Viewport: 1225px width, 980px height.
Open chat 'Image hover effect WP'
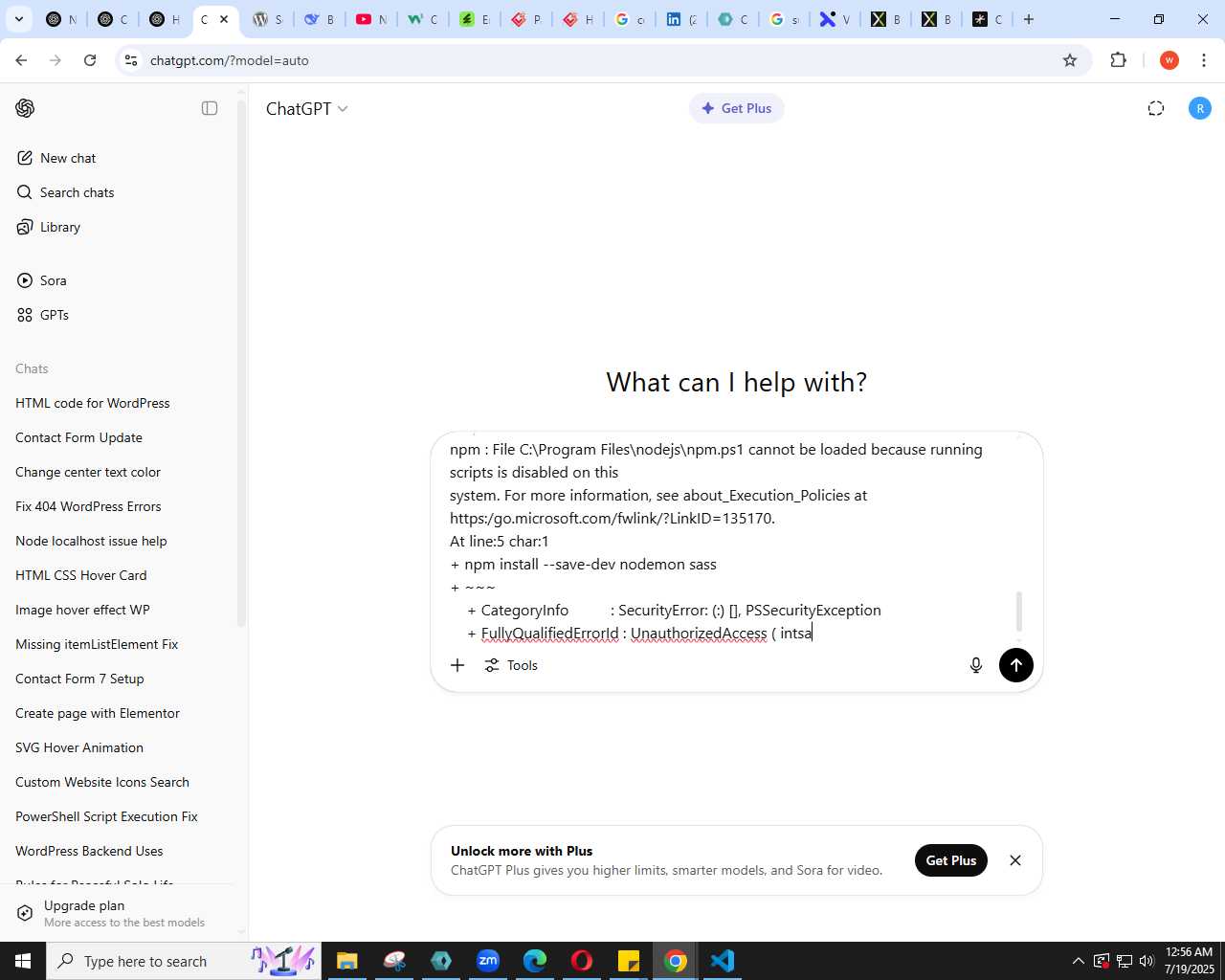pyautogui.click(x=82, y=610)
